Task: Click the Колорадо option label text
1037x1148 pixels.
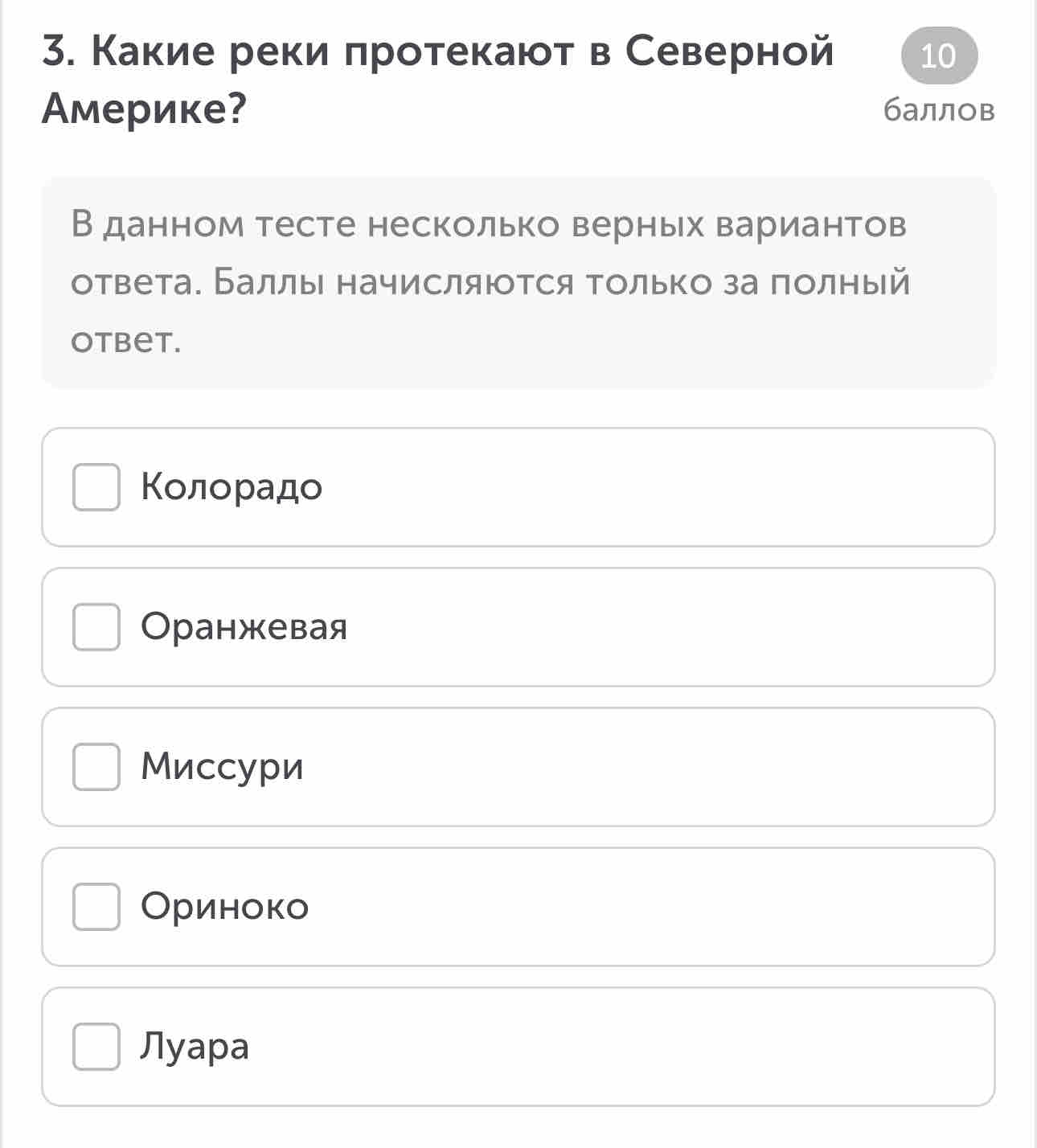Action: (232, 487)
